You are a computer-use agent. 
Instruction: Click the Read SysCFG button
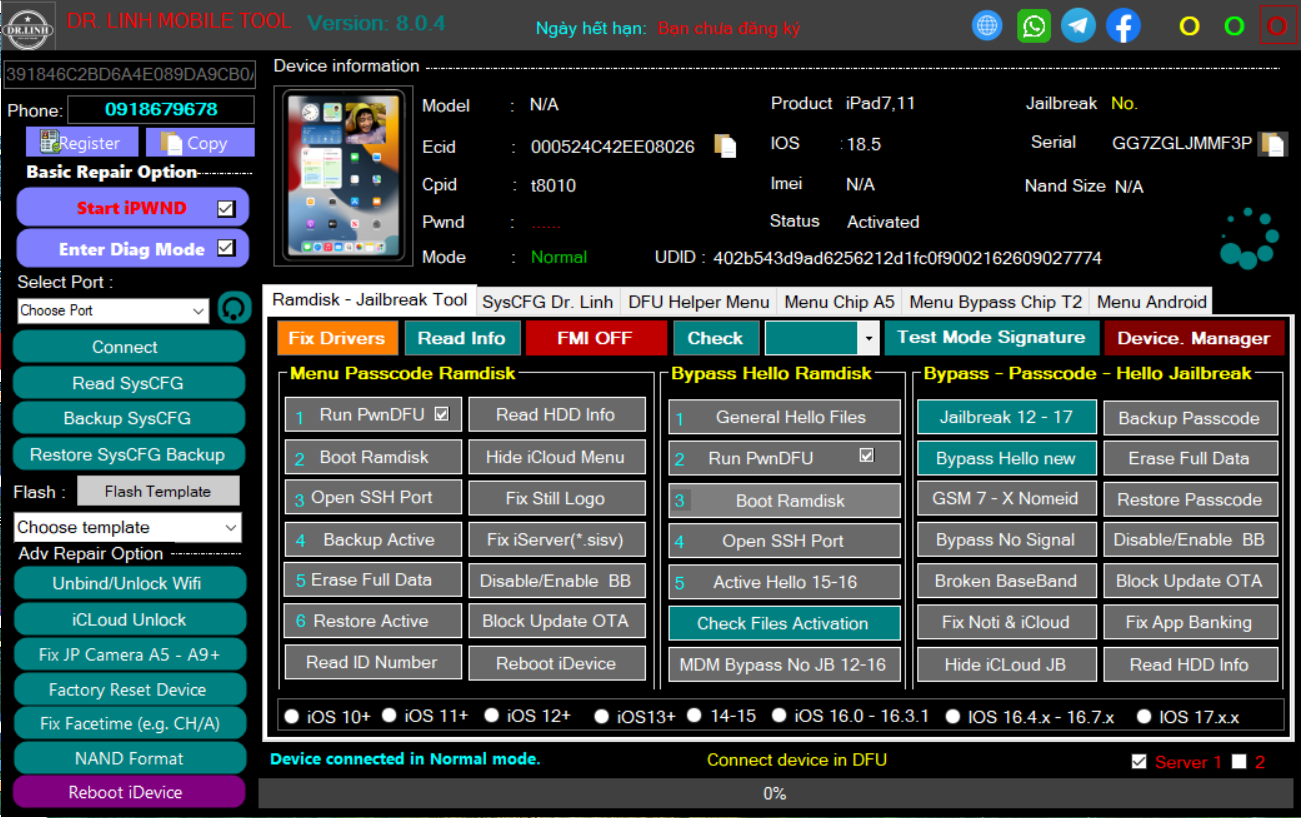(129, 383)
